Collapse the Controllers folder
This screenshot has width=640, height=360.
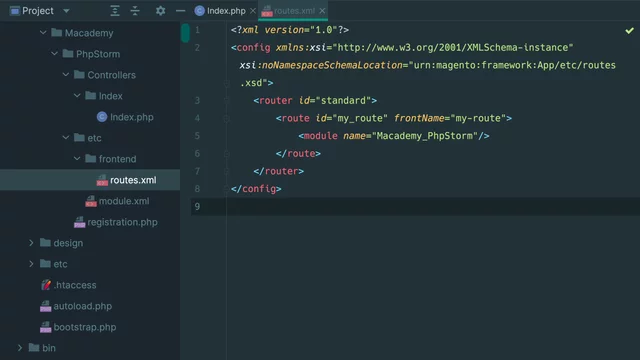(66, 74)
